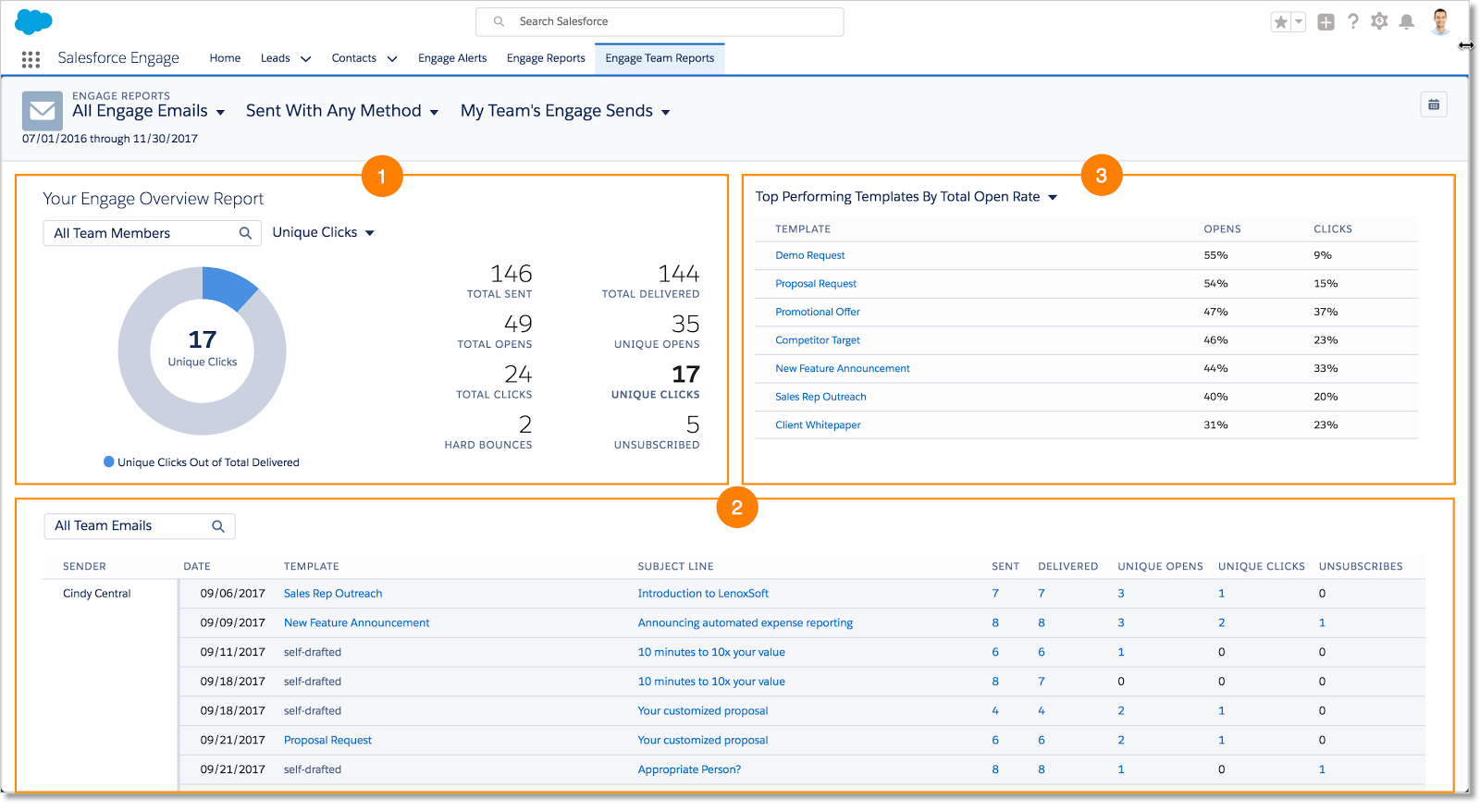The image size is (1480, 812).
Task: Open the Promotional Offer template link
Action: point(818,312)
